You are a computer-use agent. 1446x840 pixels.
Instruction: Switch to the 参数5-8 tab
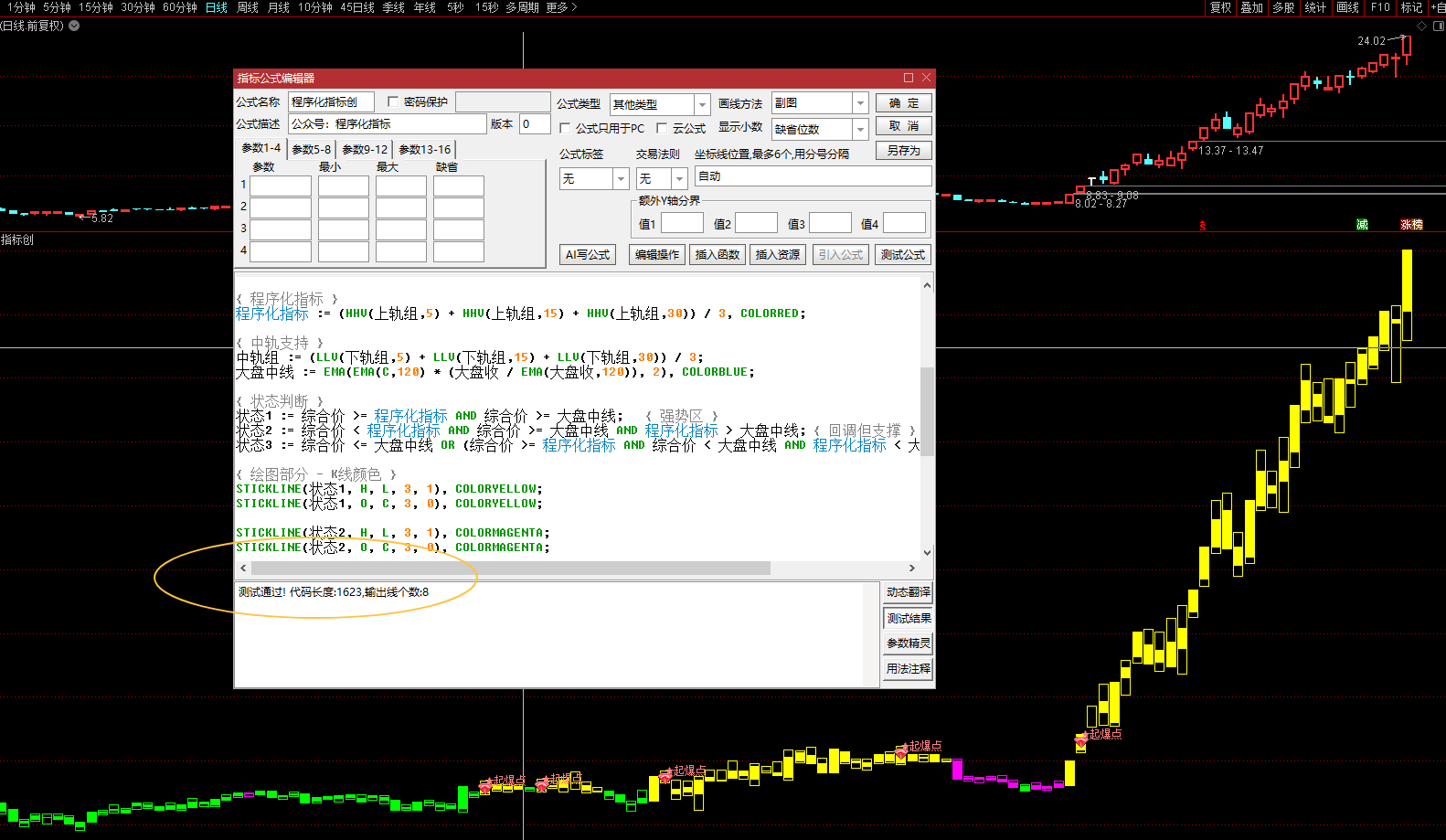312,149
